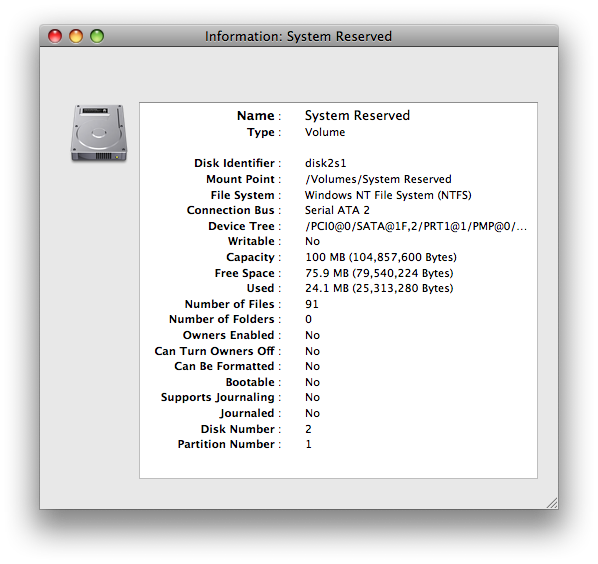Image resolution: width=598 pixels, height=564 pixels.
Task: Select the type value 'Volume'
Action: click(x=325, y=132)
